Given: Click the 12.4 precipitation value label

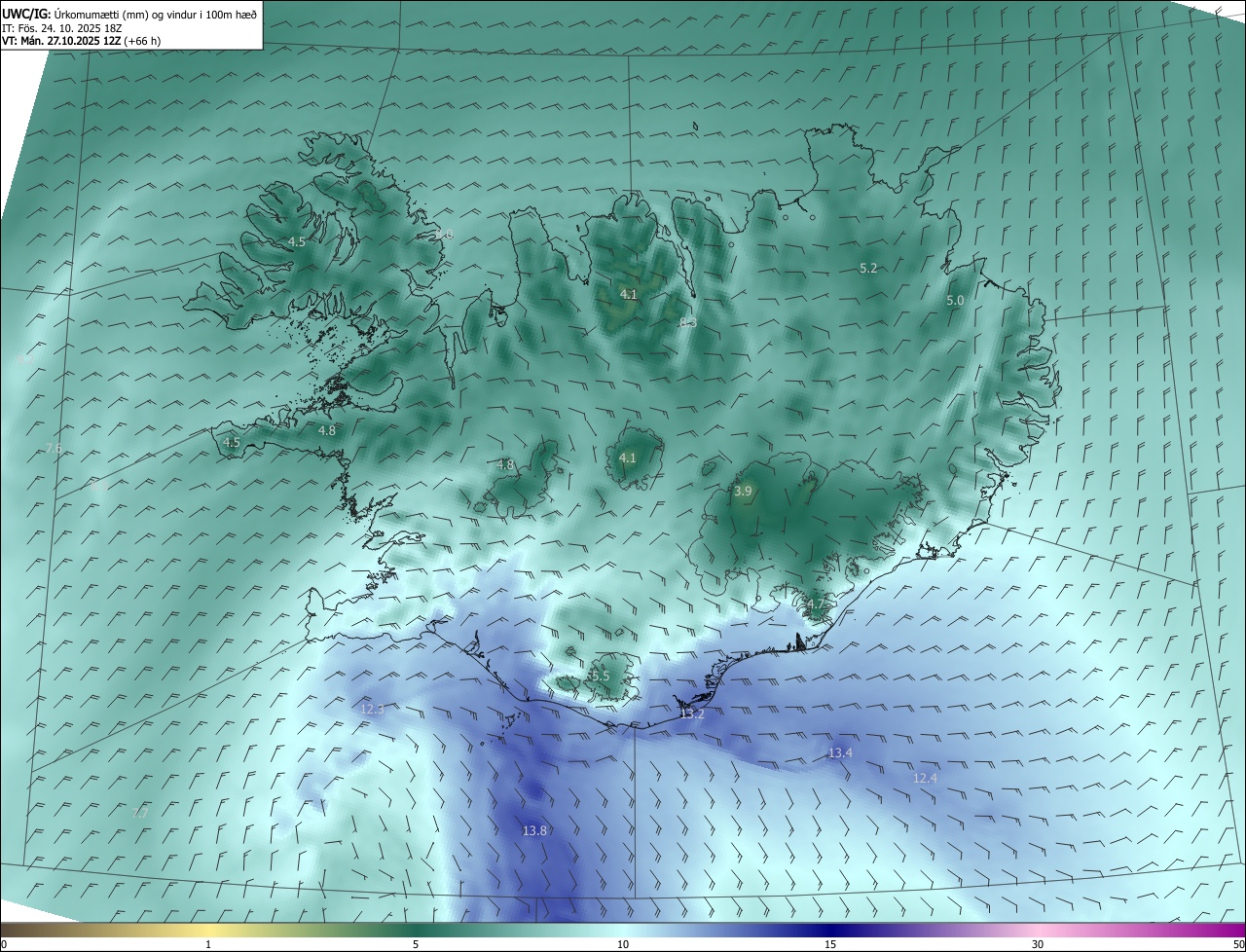Looking at the screenshot, I should [x=925, y=778].
